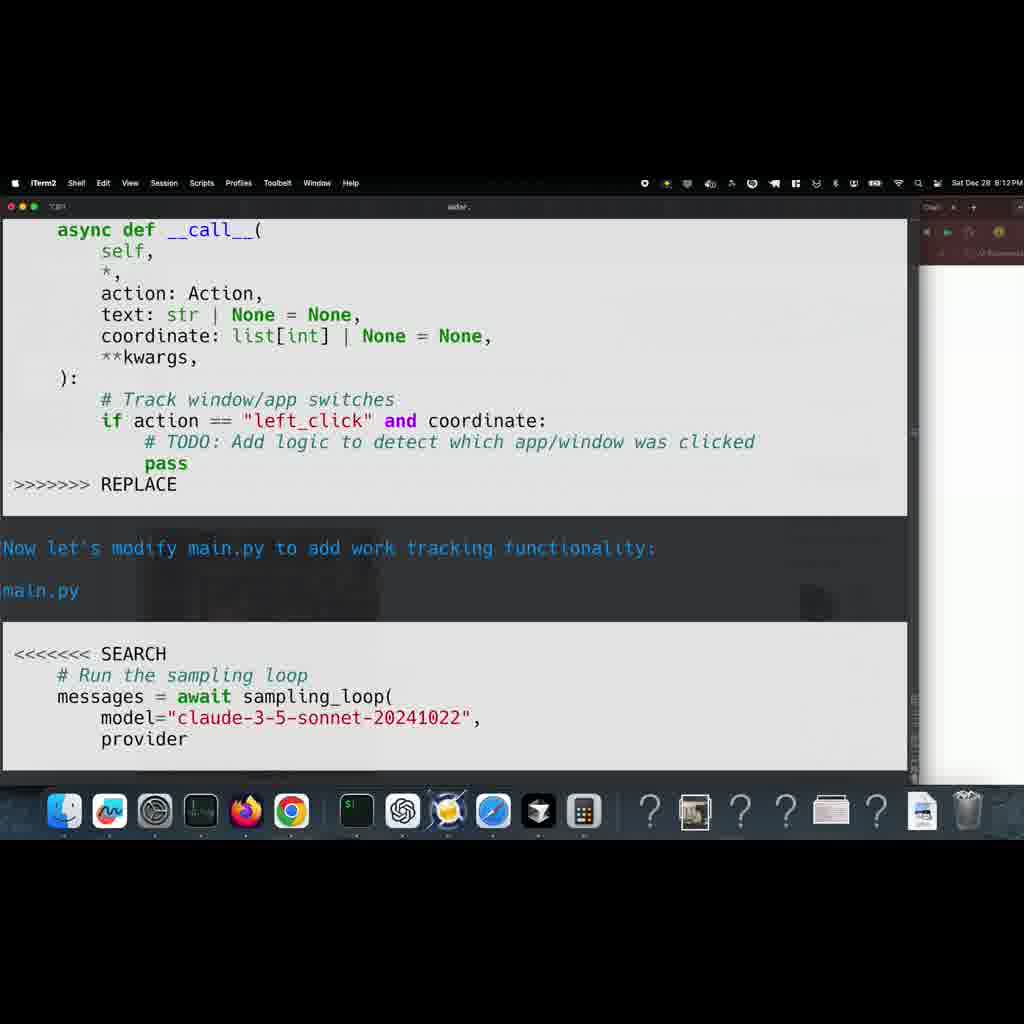
Task: Click the yellow minimize window button
Action: click(23, 206)
